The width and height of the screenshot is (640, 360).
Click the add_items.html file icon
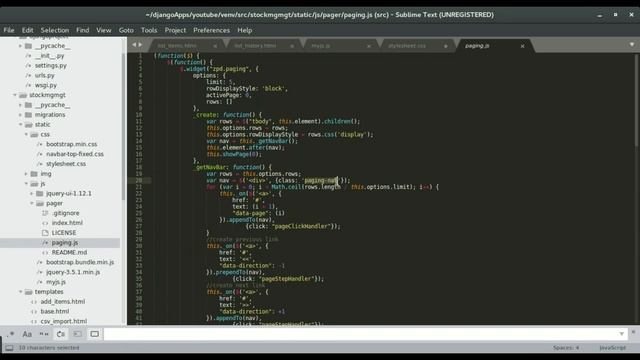[34, 302]
